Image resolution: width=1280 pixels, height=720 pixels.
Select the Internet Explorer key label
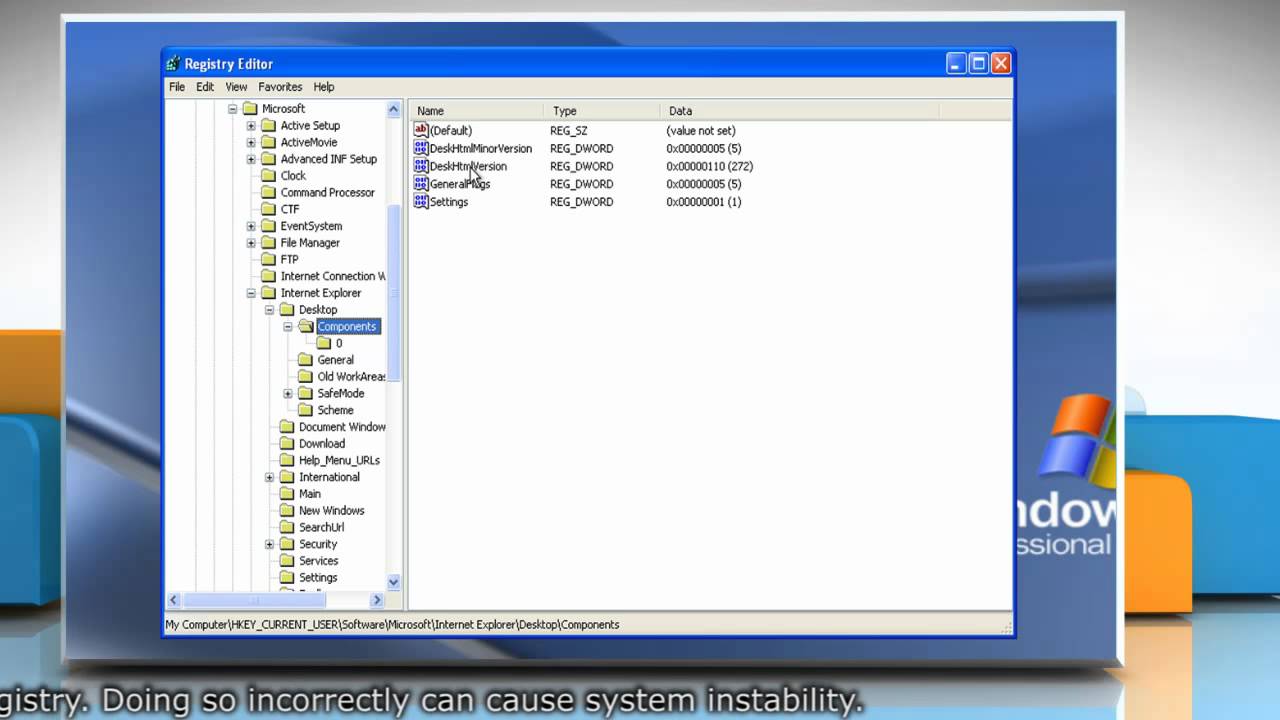pos(321,293)
